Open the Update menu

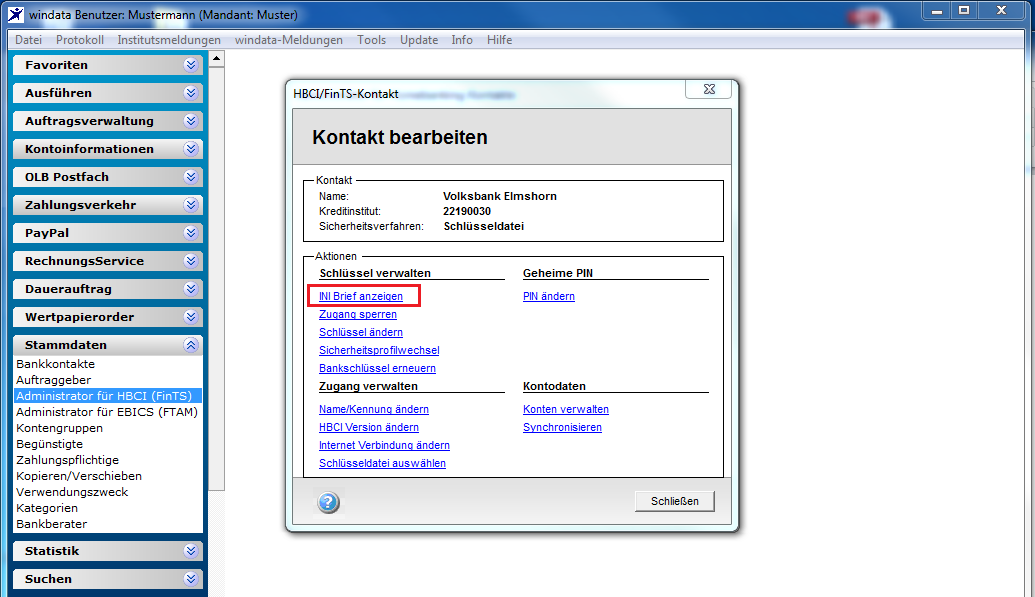[x=419, y=40]
